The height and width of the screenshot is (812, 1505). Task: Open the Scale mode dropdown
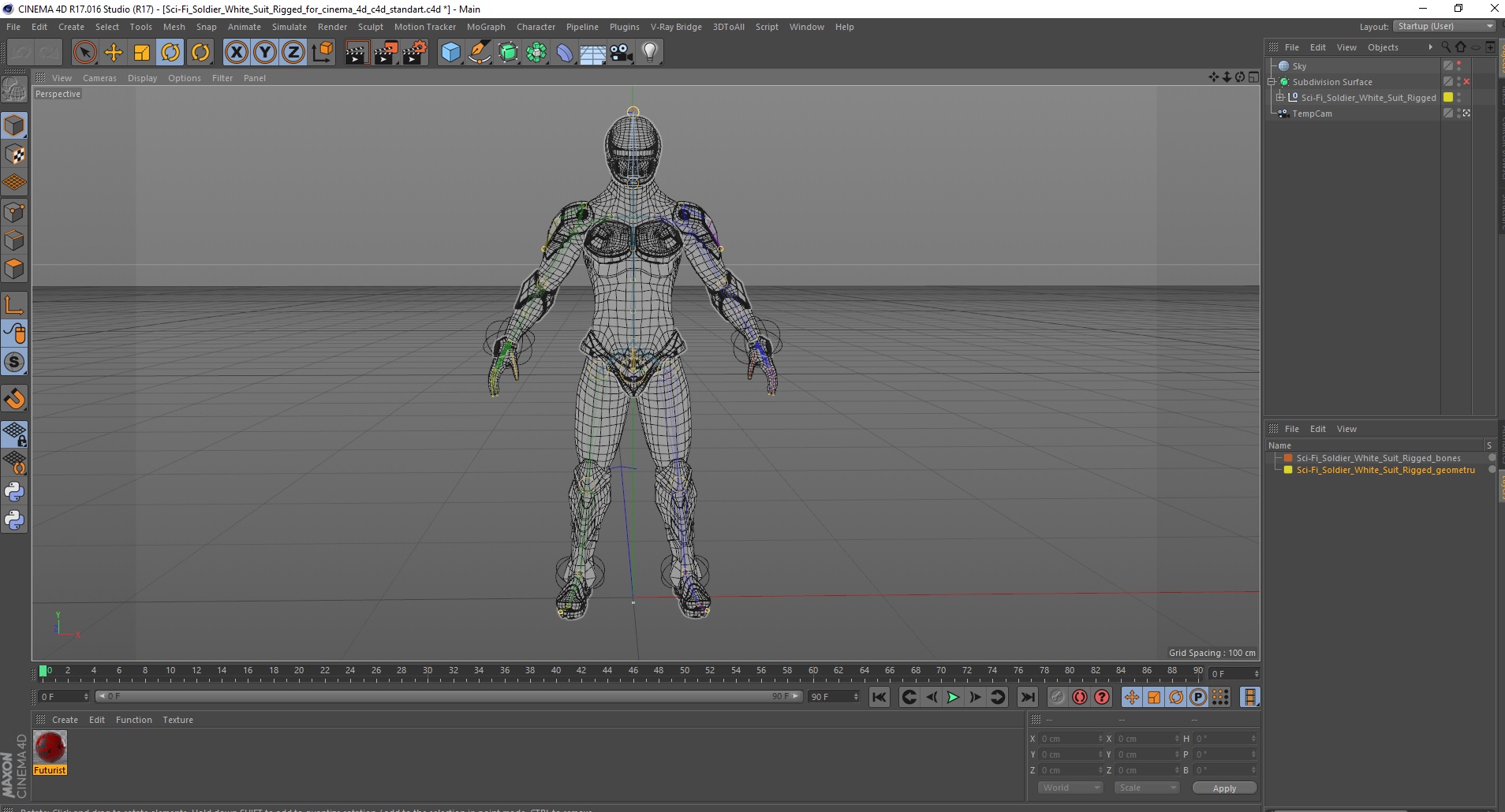coord(1146,788)
